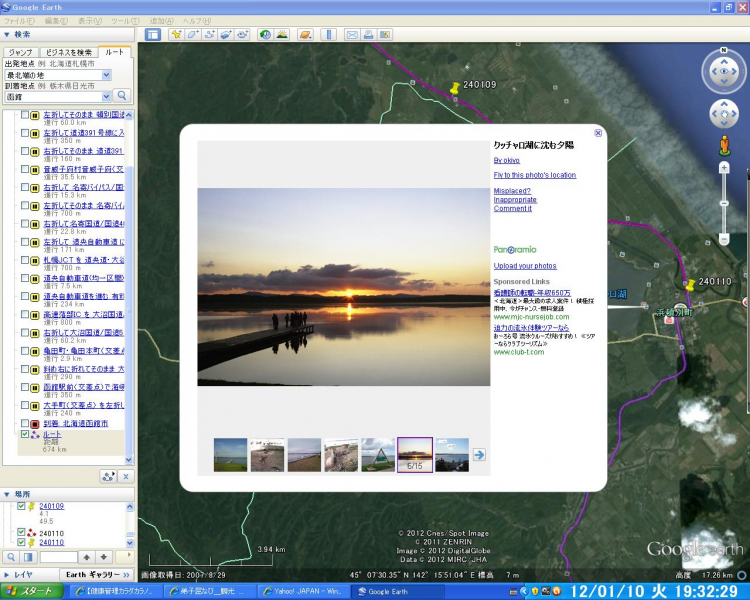The width and height of the screenshot is (750, 600).
Task: Open the planet switcher icon
Action: click(305, 34)
